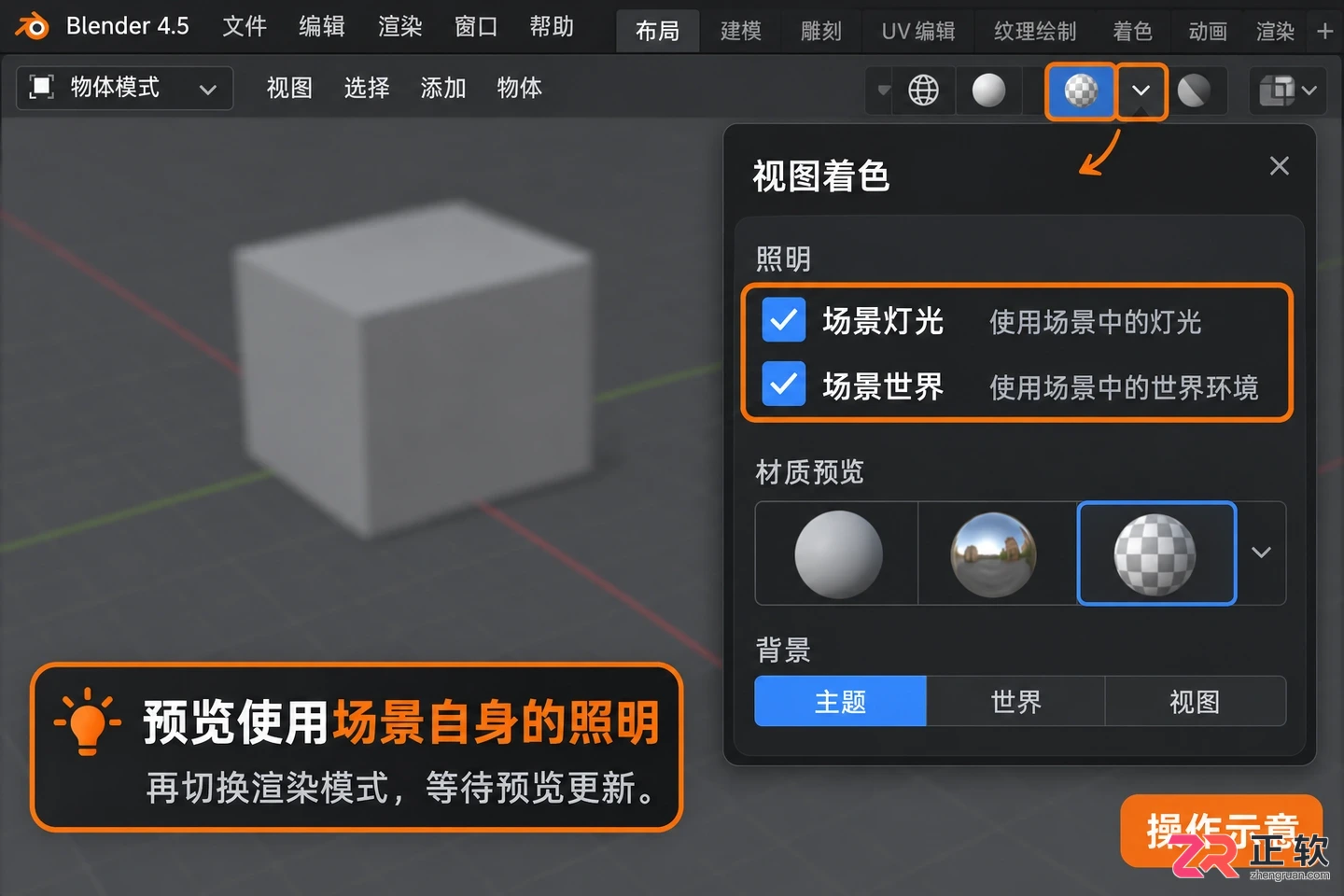
Task: Select solid viewport shading sphere icon
Action: click(x=988, y=91)
